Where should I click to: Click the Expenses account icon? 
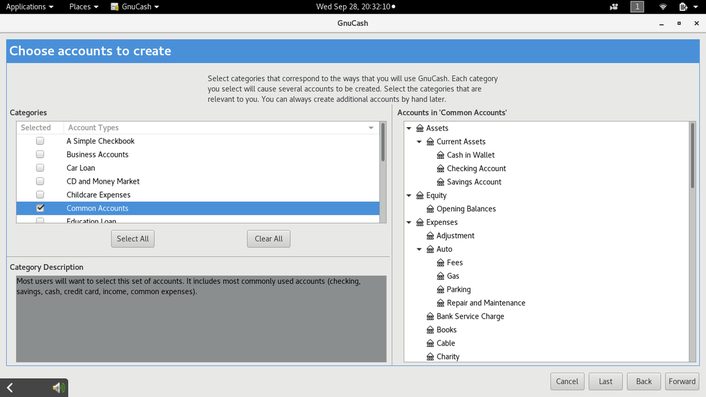pos(420,222)
